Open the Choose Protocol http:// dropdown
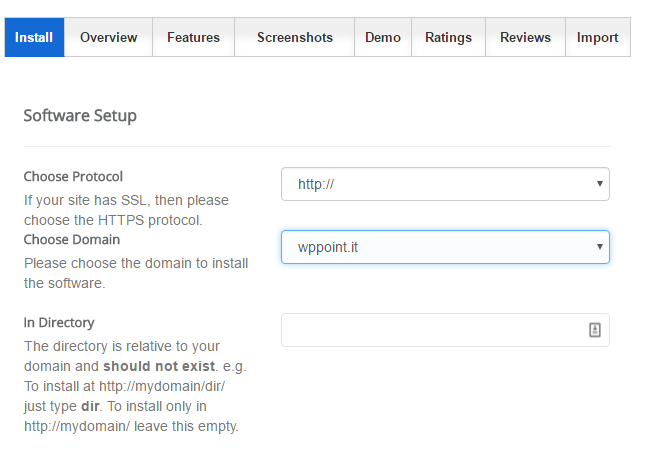646x450 pixels. [445, 184]
